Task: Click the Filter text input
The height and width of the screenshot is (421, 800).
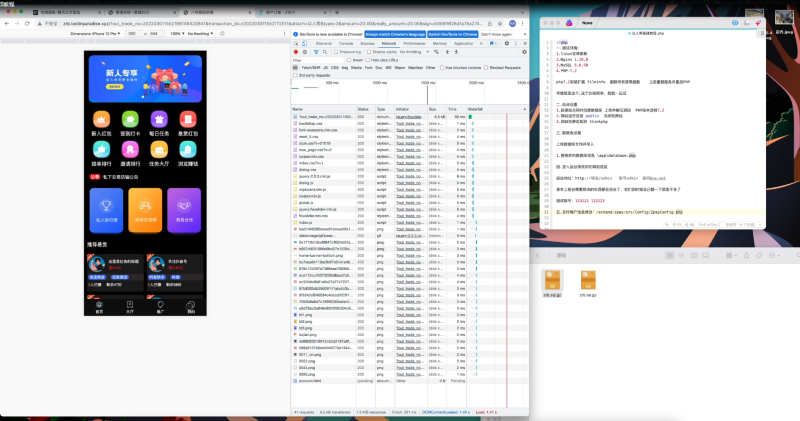Action: pos(317,60)
